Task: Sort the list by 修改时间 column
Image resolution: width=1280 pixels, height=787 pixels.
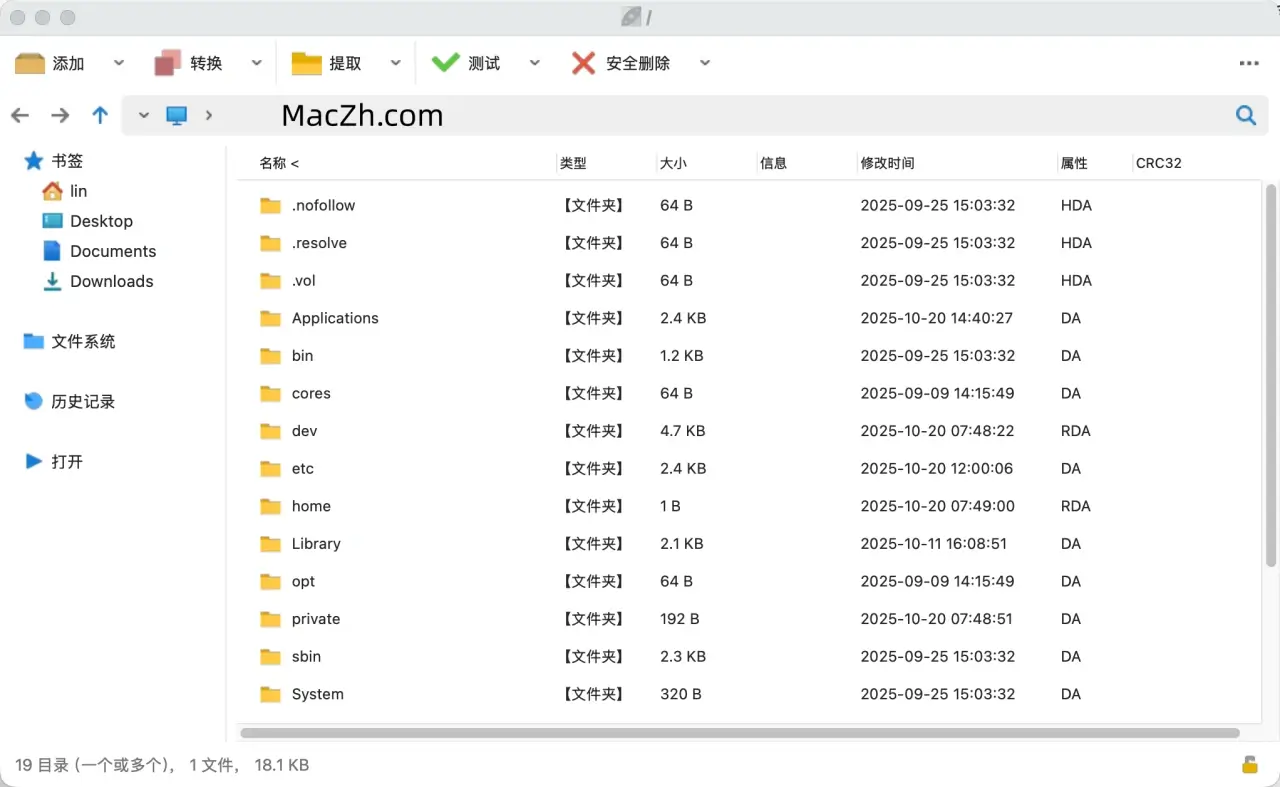Action: click(887, 163)
